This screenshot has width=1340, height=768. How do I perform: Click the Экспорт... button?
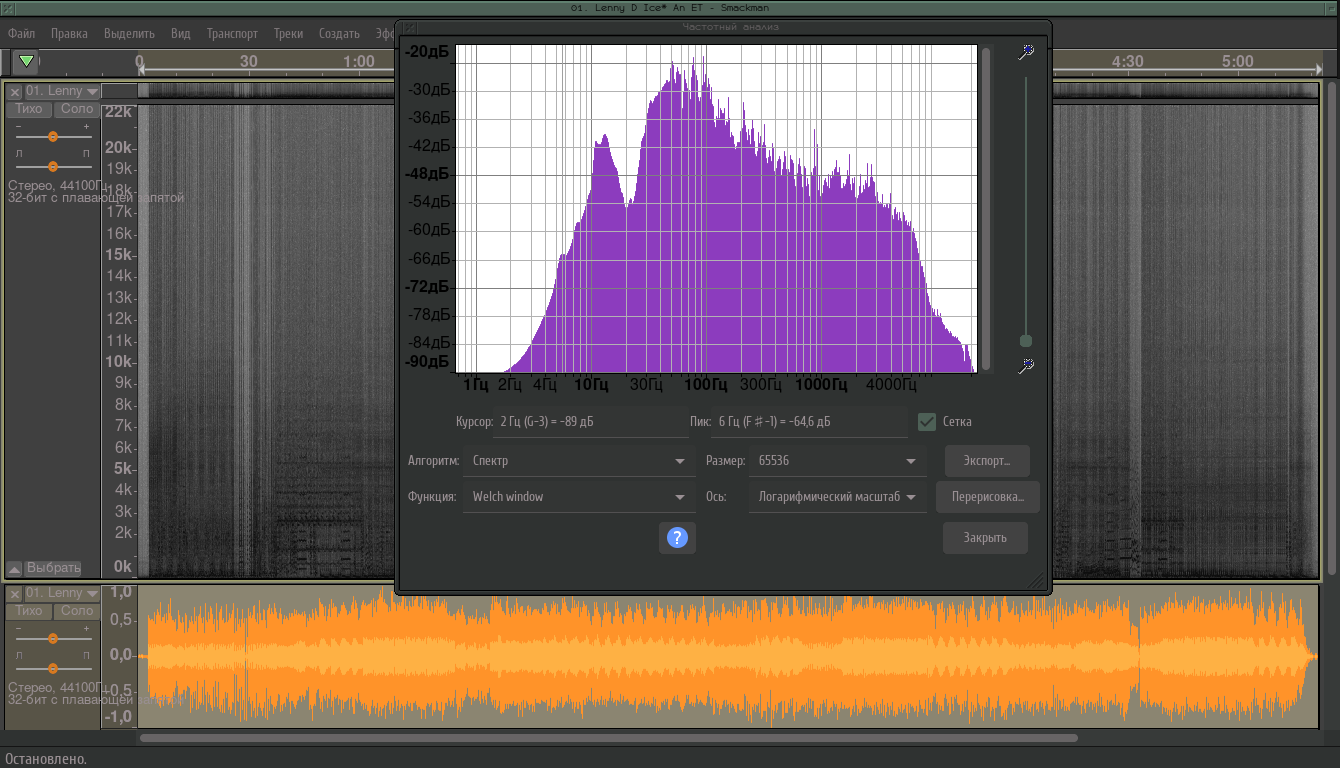pos(987,461)
